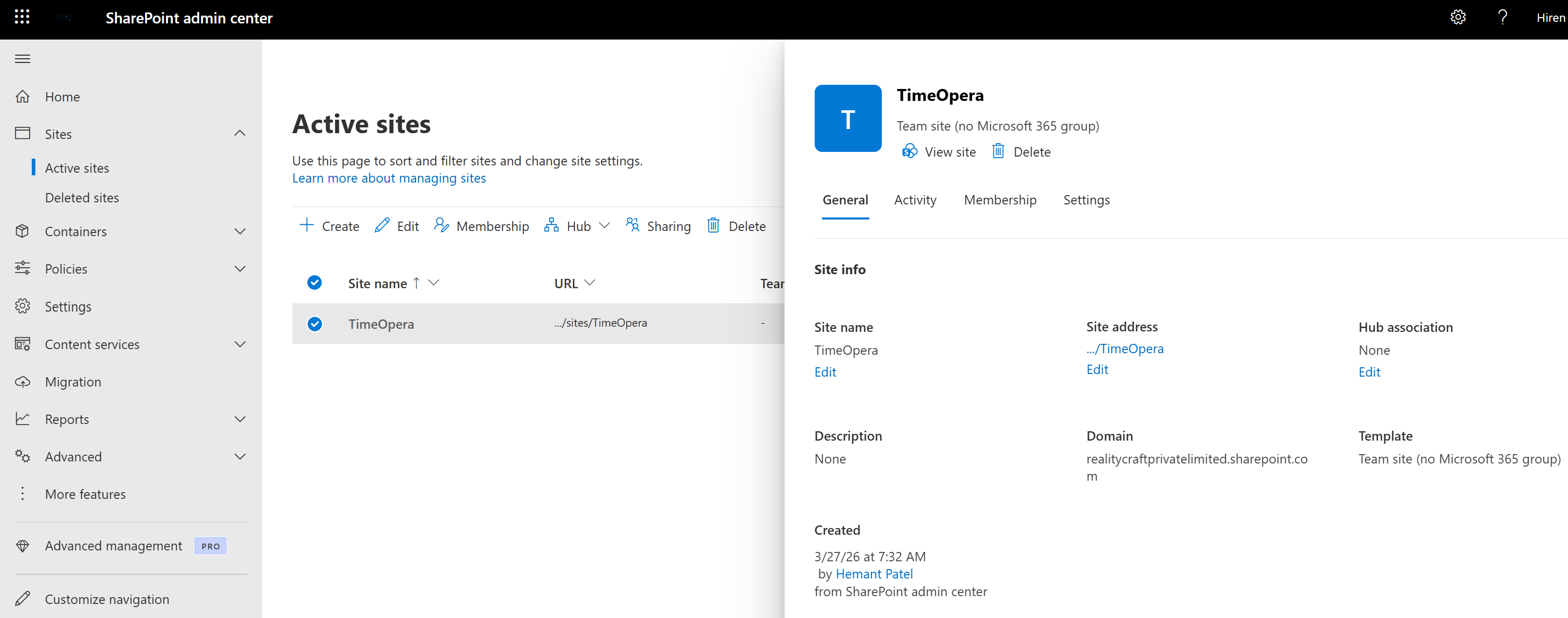Toggle the select-all sites checkbox

315,282
